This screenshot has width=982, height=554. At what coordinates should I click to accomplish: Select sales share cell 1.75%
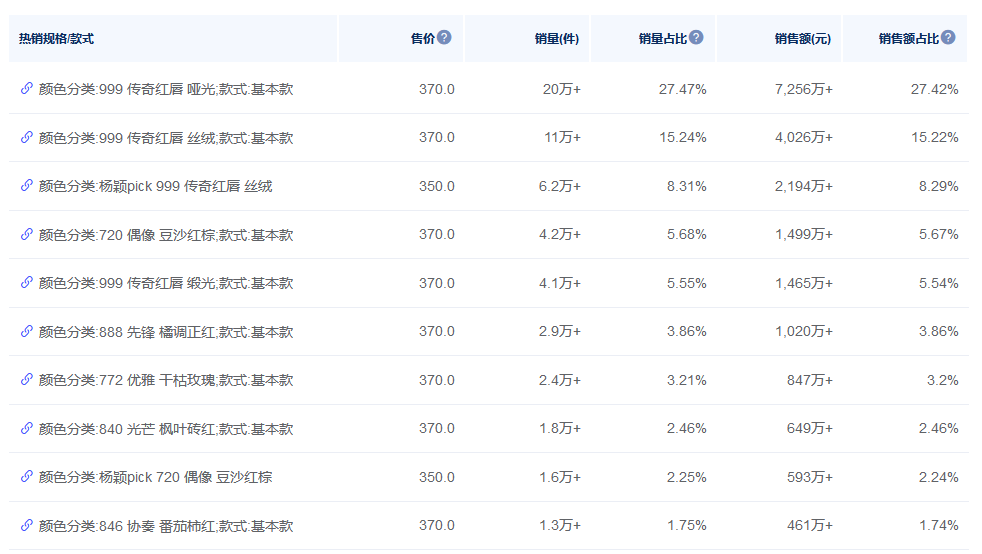tap(686, 526)
